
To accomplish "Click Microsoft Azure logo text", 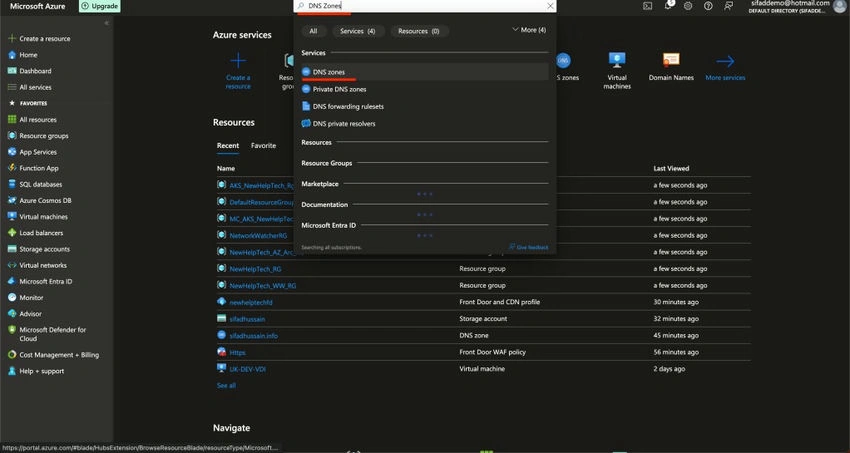I will 37,6.
